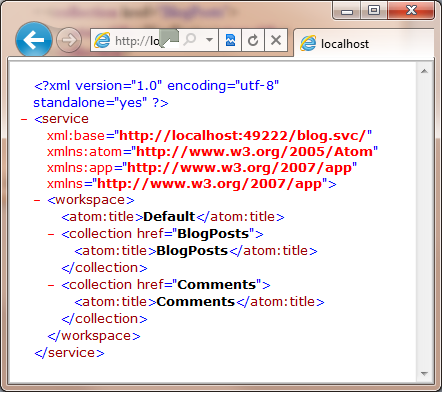Screen dimensions: 442x393
Task: Collapse the service element with minus sign
Action: click(x=24, y=119)
